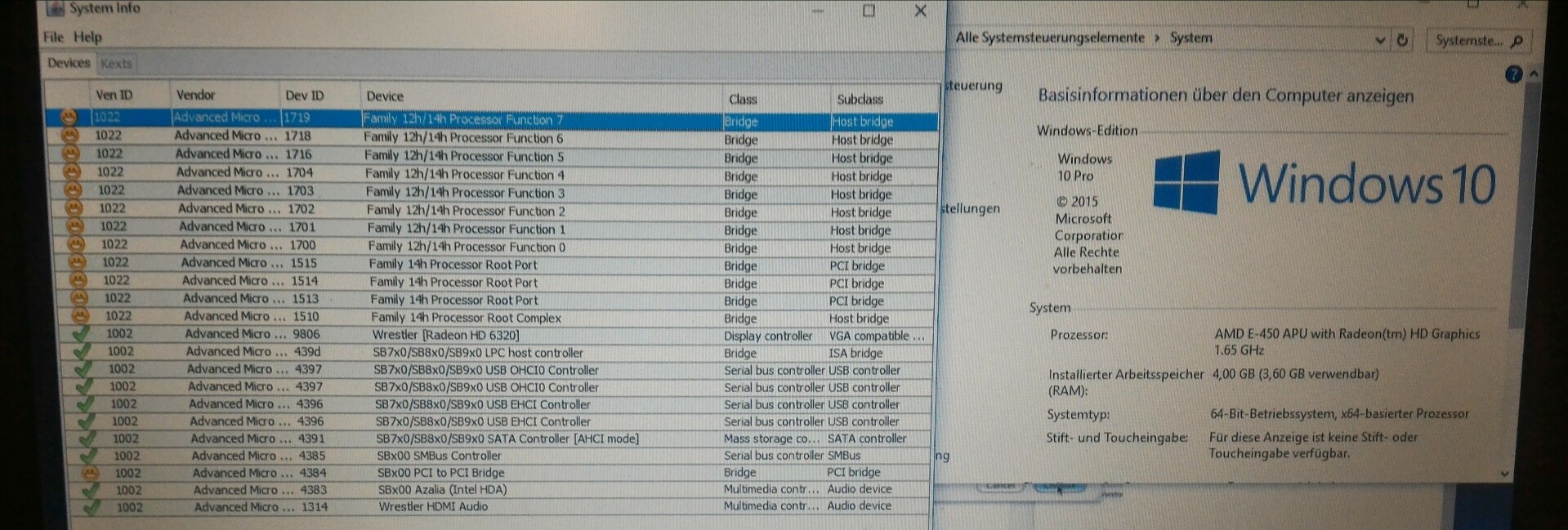Click the warning face icon on Dev ID 1513 row

coord(79,298)
